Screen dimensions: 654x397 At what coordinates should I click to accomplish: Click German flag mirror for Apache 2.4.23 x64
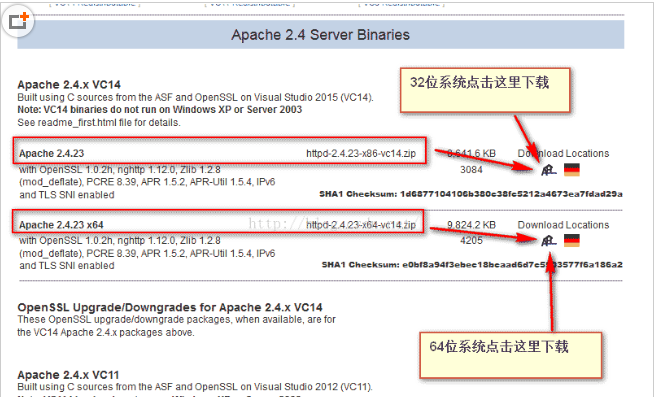click(571, 241)
